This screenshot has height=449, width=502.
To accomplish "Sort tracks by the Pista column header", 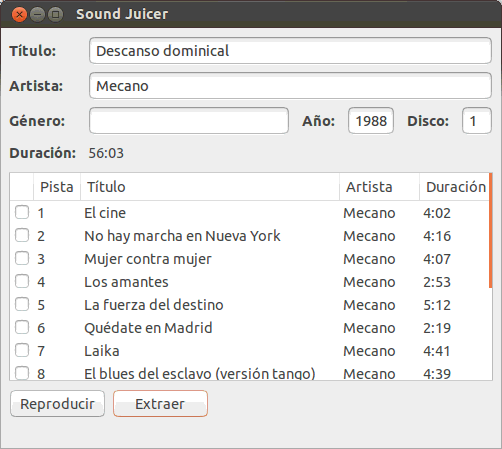I will [57, 187].
